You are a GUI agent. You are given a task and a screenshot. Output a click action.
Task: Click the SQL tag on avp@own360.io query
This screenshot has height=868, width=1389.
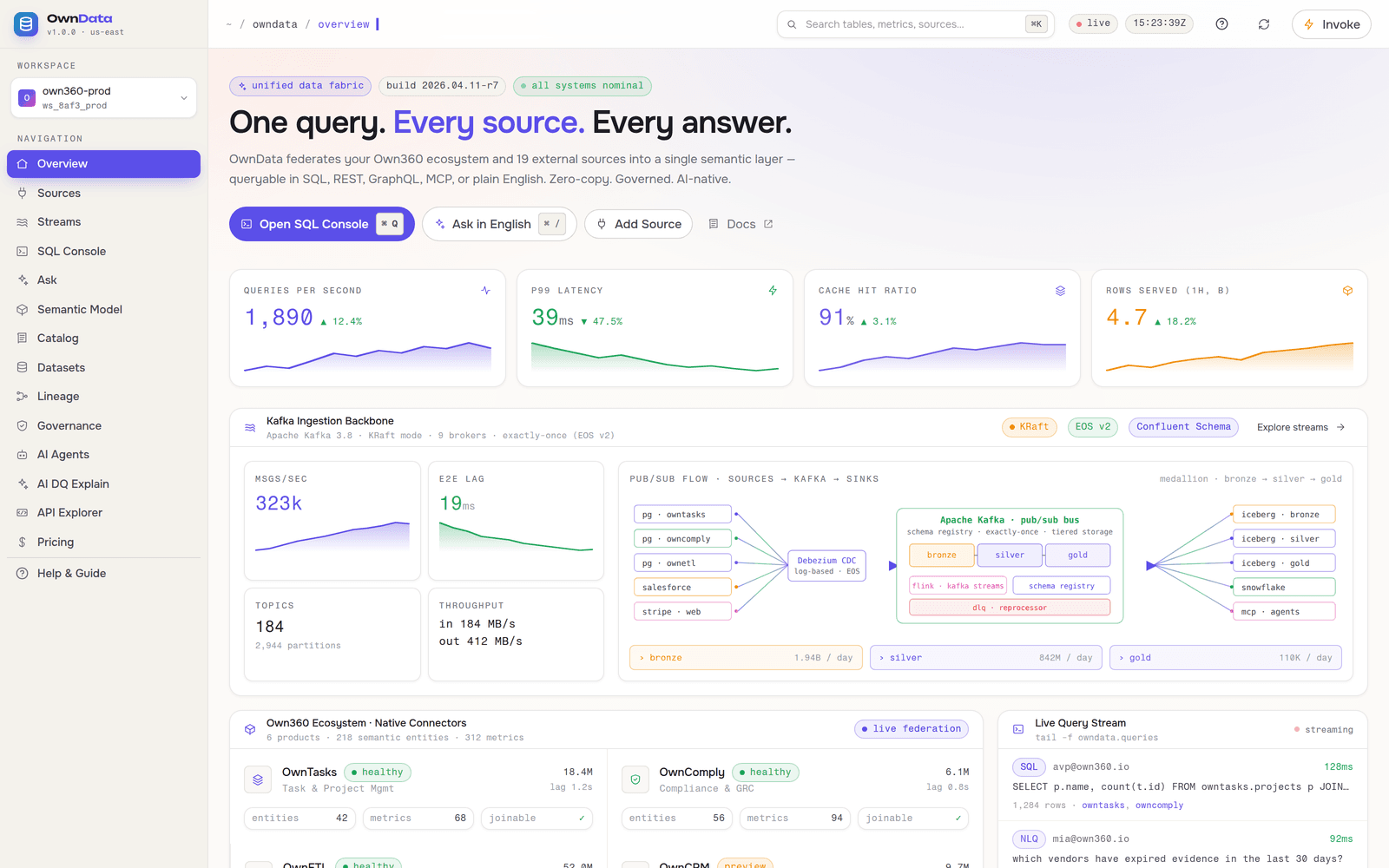click(x=1029, y=767)
